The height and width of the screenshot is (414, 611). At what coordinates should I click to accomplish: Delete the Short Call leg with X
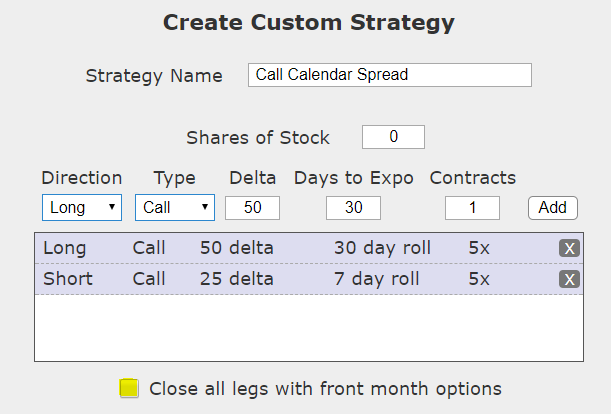coord(569,279)
